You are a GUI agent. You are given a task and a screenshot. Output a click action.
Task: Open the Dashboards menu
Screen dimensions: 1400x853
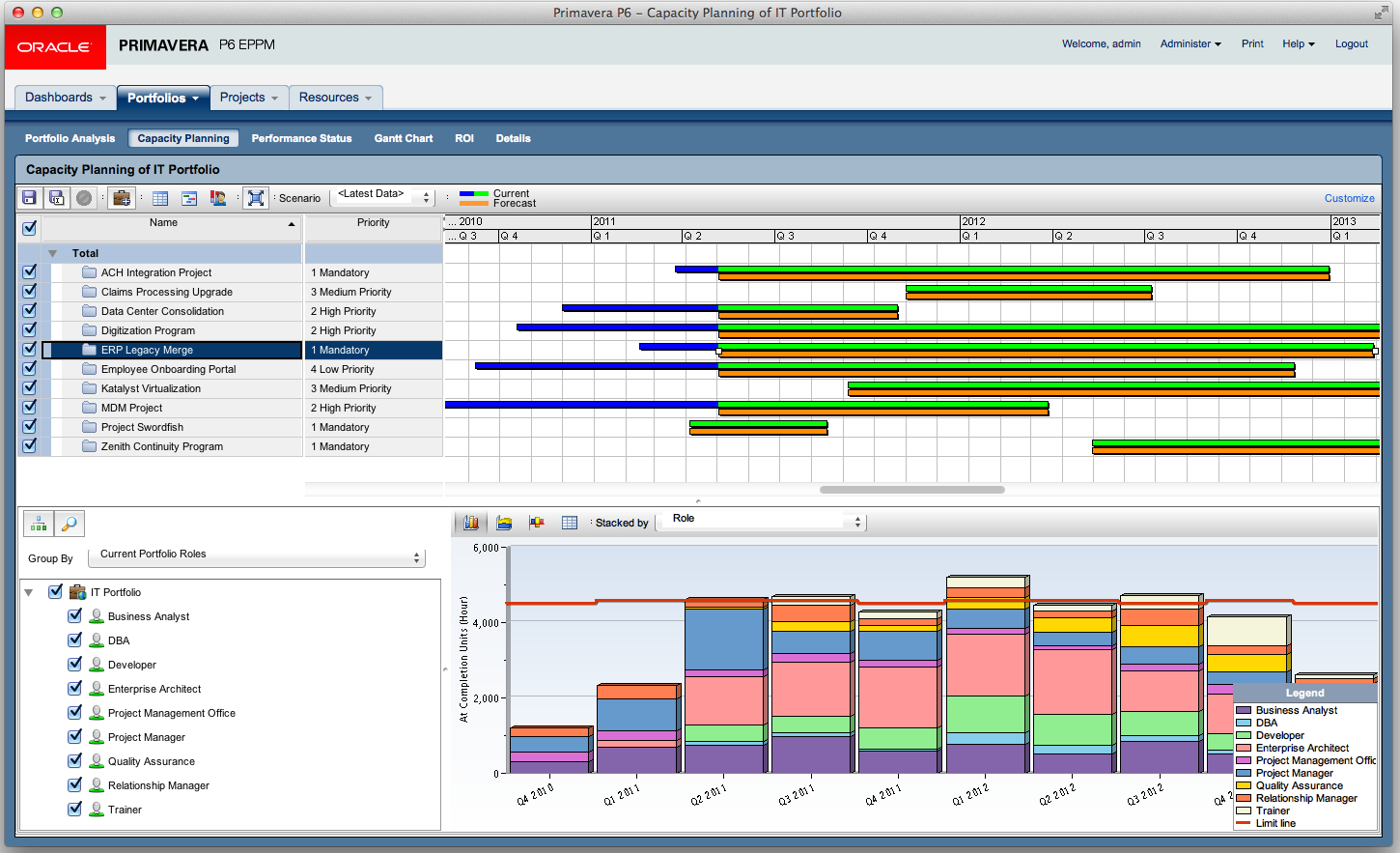click(x=66, y=98)
